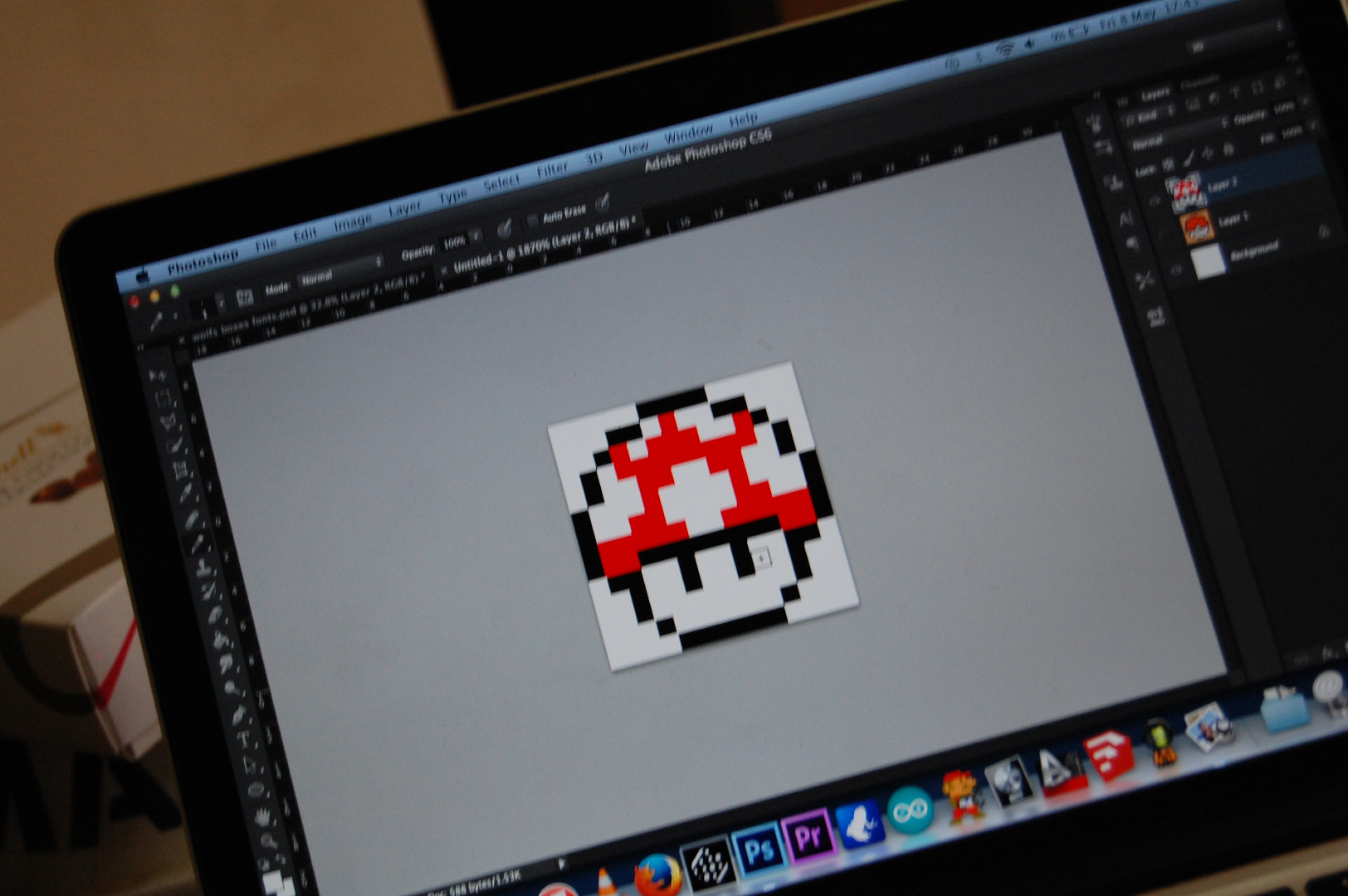Enable the Auto Erase checkbox
This screenshot has width=1348, height=896.
pyautogui.click(x=533, y=222)
